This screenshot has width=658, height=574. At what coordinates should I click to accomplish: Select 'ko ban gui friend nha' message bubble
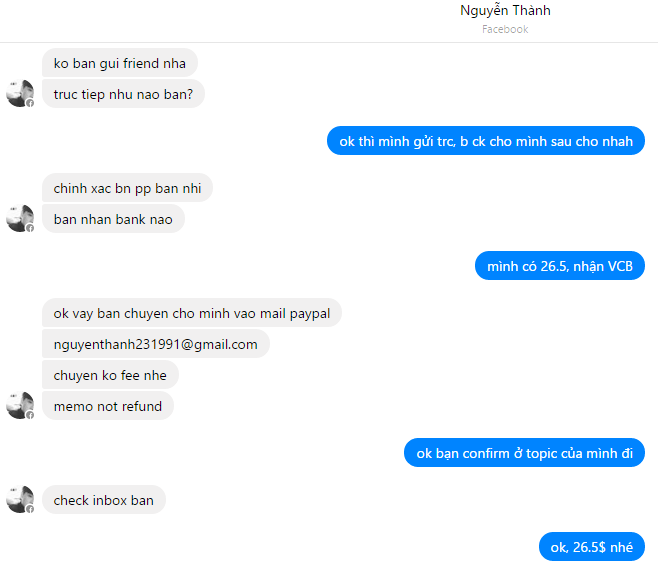120,63
